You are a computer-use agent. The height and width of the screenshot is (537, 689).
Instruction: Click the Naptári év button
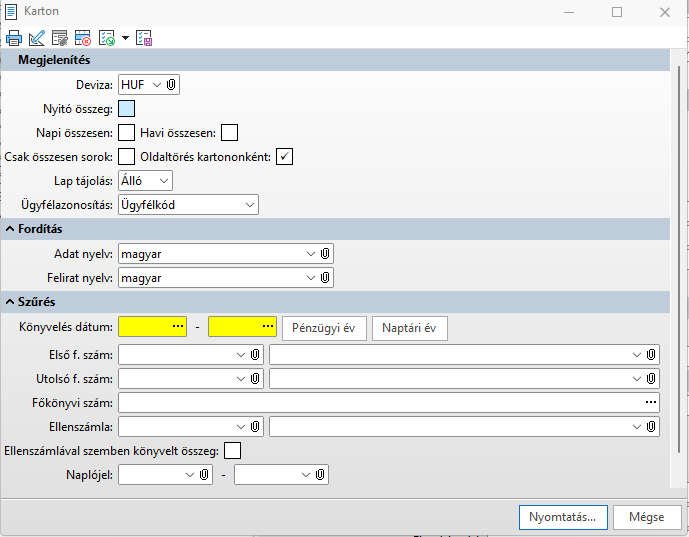coord(410,328)
